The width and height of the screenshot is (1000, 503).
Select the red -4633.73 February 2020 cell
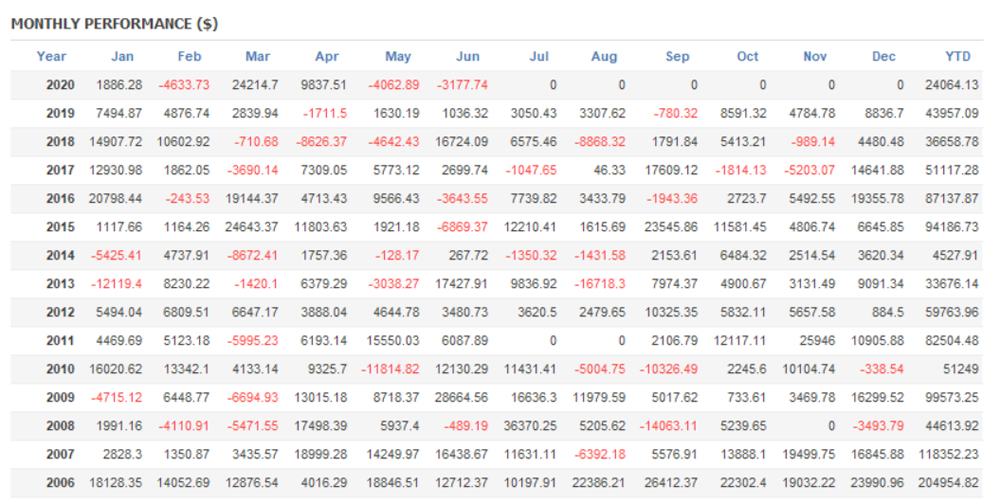click(x=181, y=85)
